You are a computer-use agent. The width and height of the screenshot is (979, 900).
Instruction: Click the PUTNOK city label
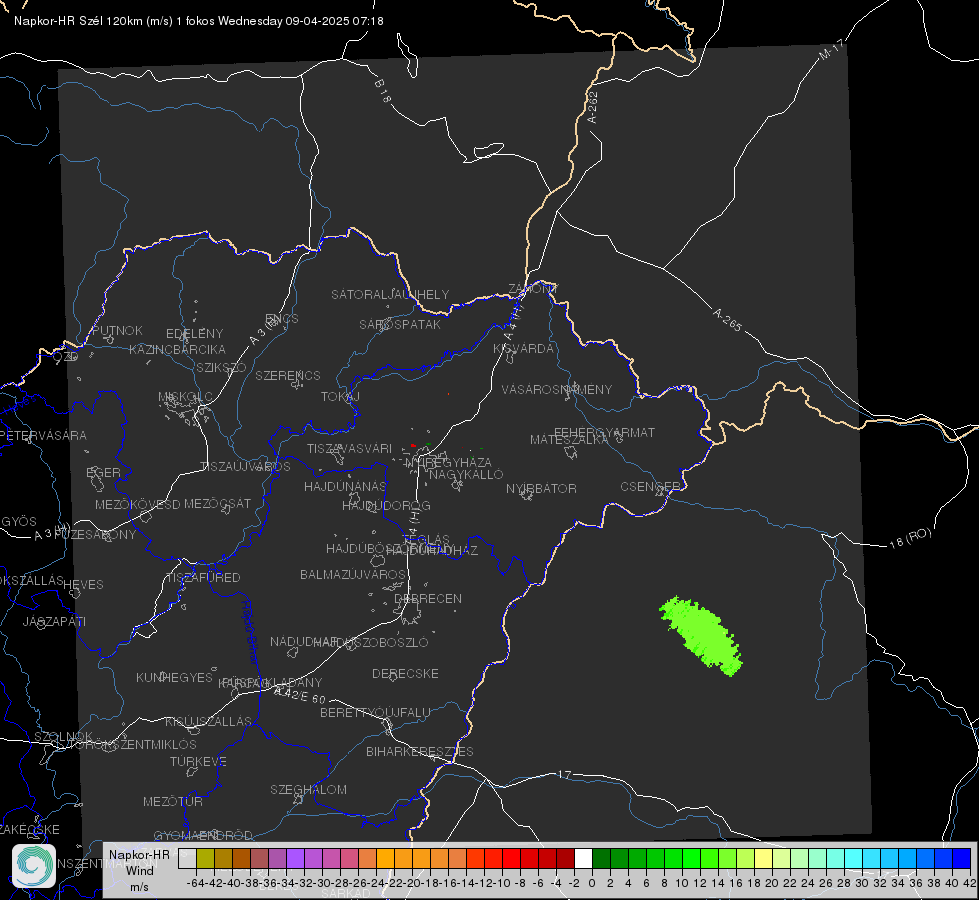pos(117,330)
